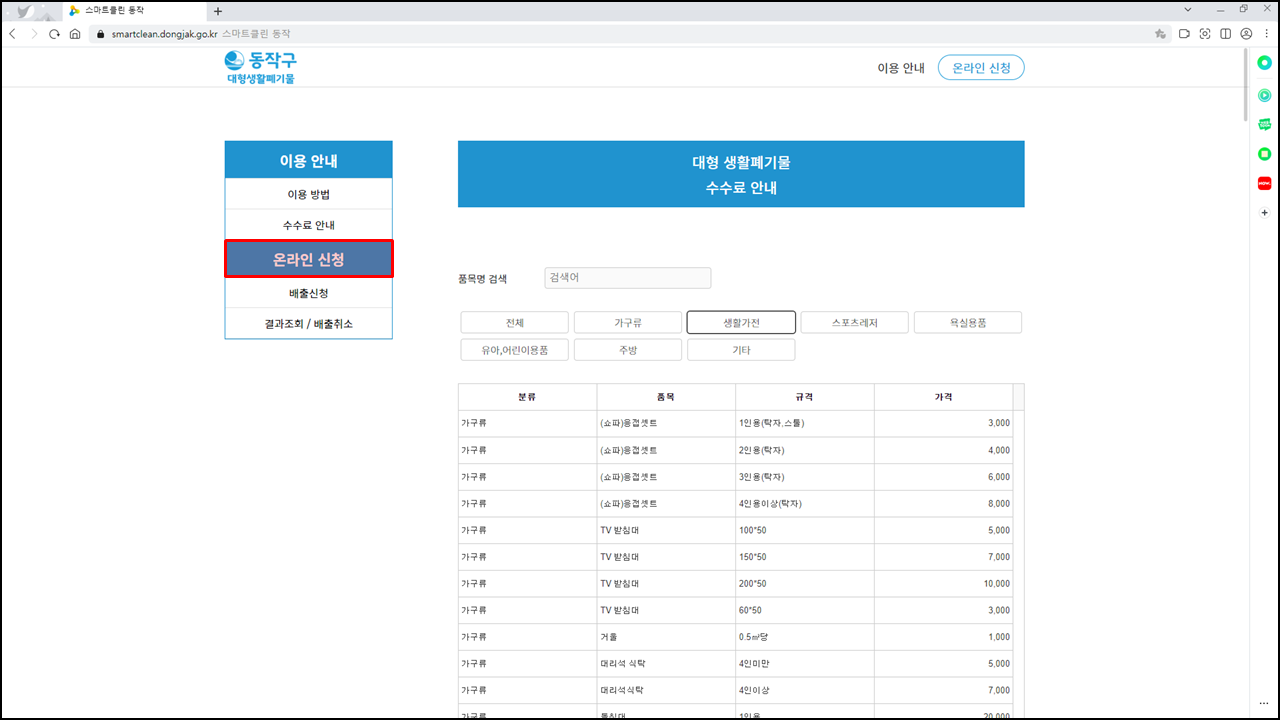The width and height of the screenshot is (1280, 720).
Task: Click the address bar URL
Action: (164, 33)
